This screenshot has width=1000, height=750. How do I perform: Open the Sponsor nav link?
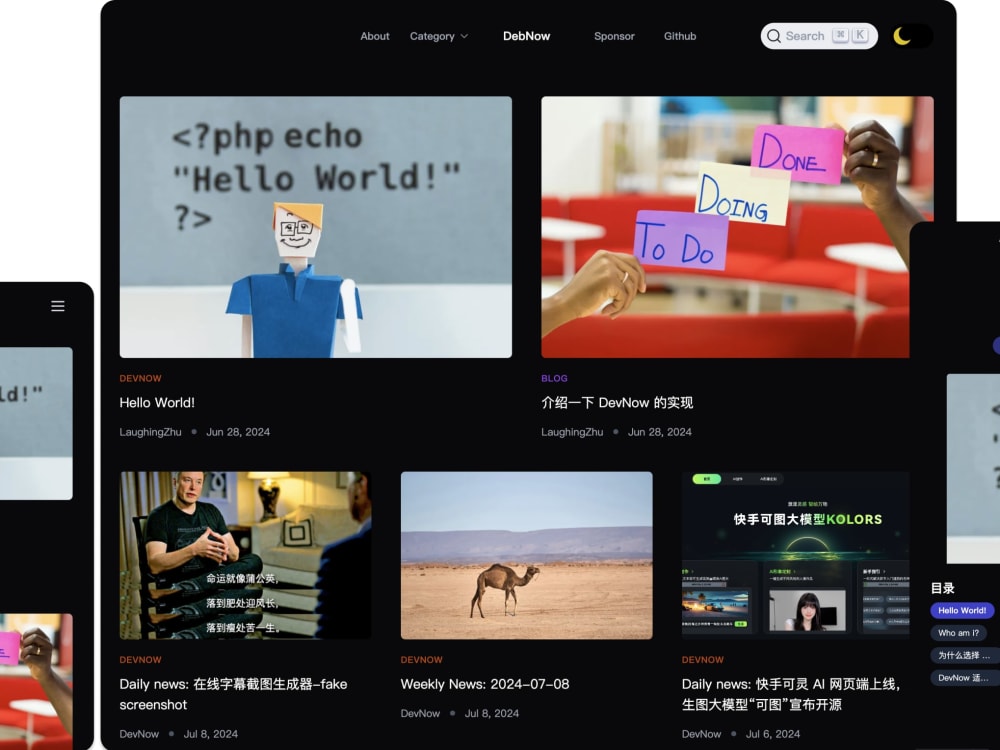click(x=614, y=36)
